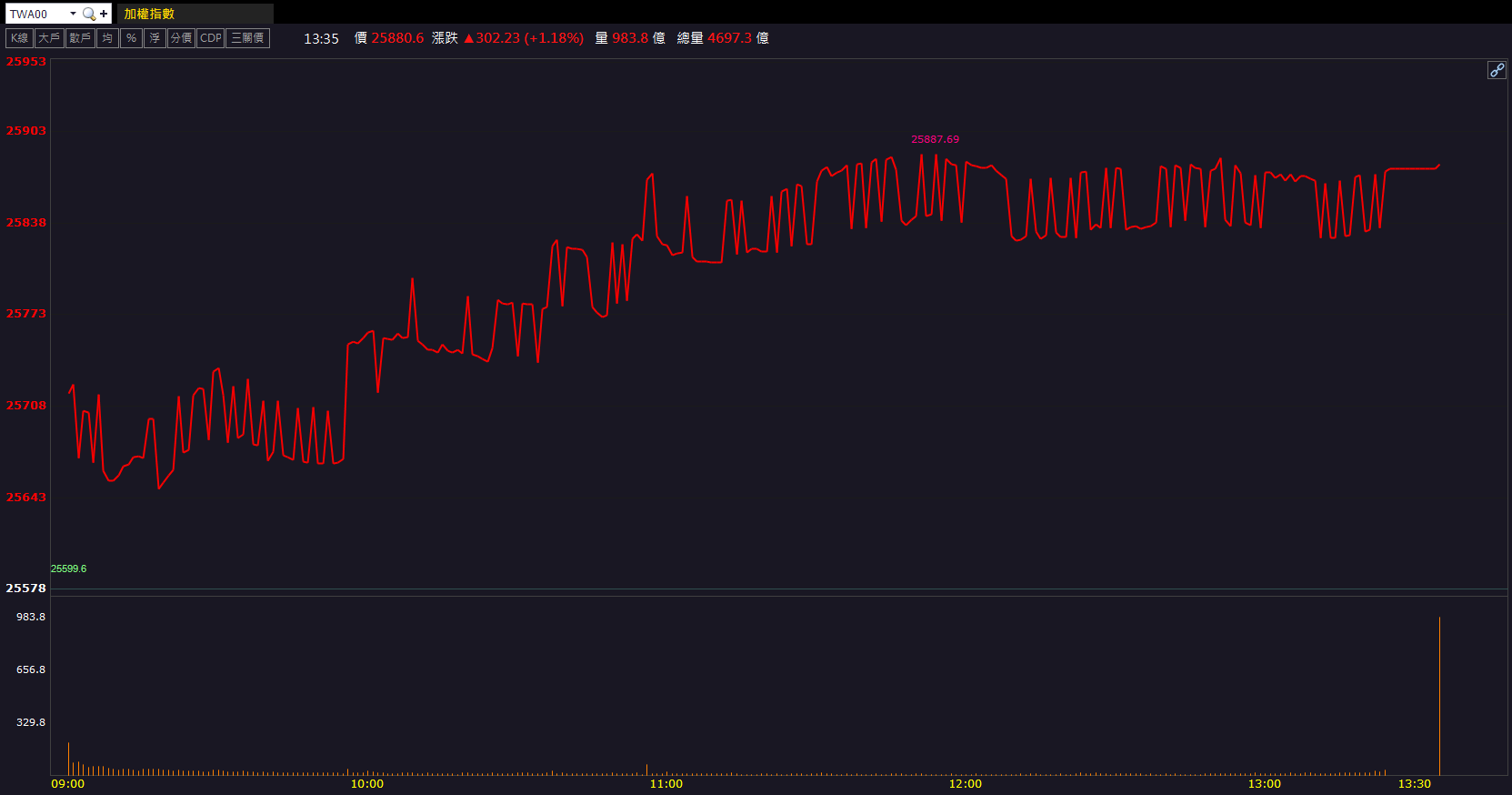Toggle the CDP levels button
This screenshot has width=1512, height=795.
coord(210,38)
